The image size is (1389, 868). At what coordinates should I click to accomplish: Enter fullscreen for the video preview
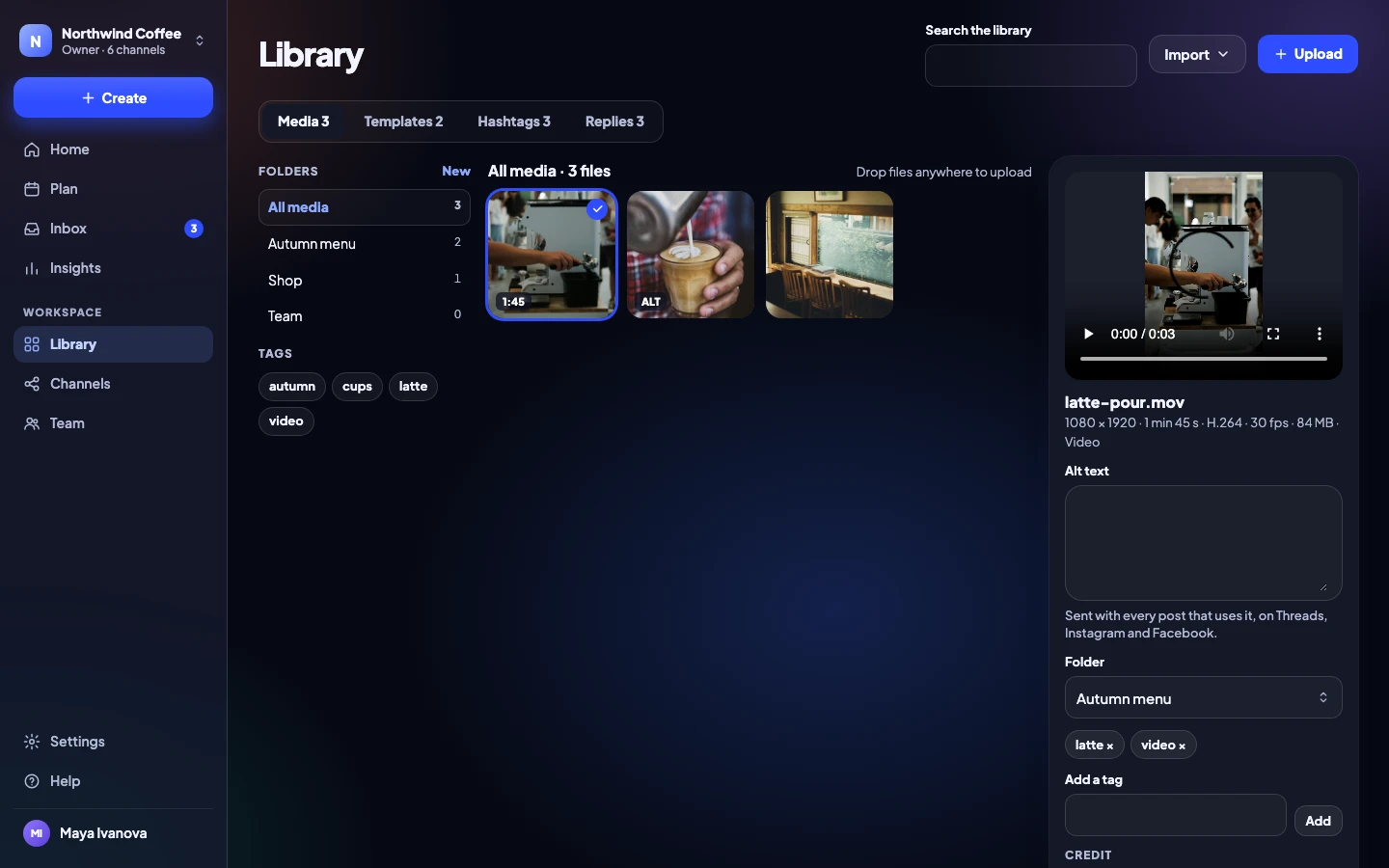[x=1273, y=334]
